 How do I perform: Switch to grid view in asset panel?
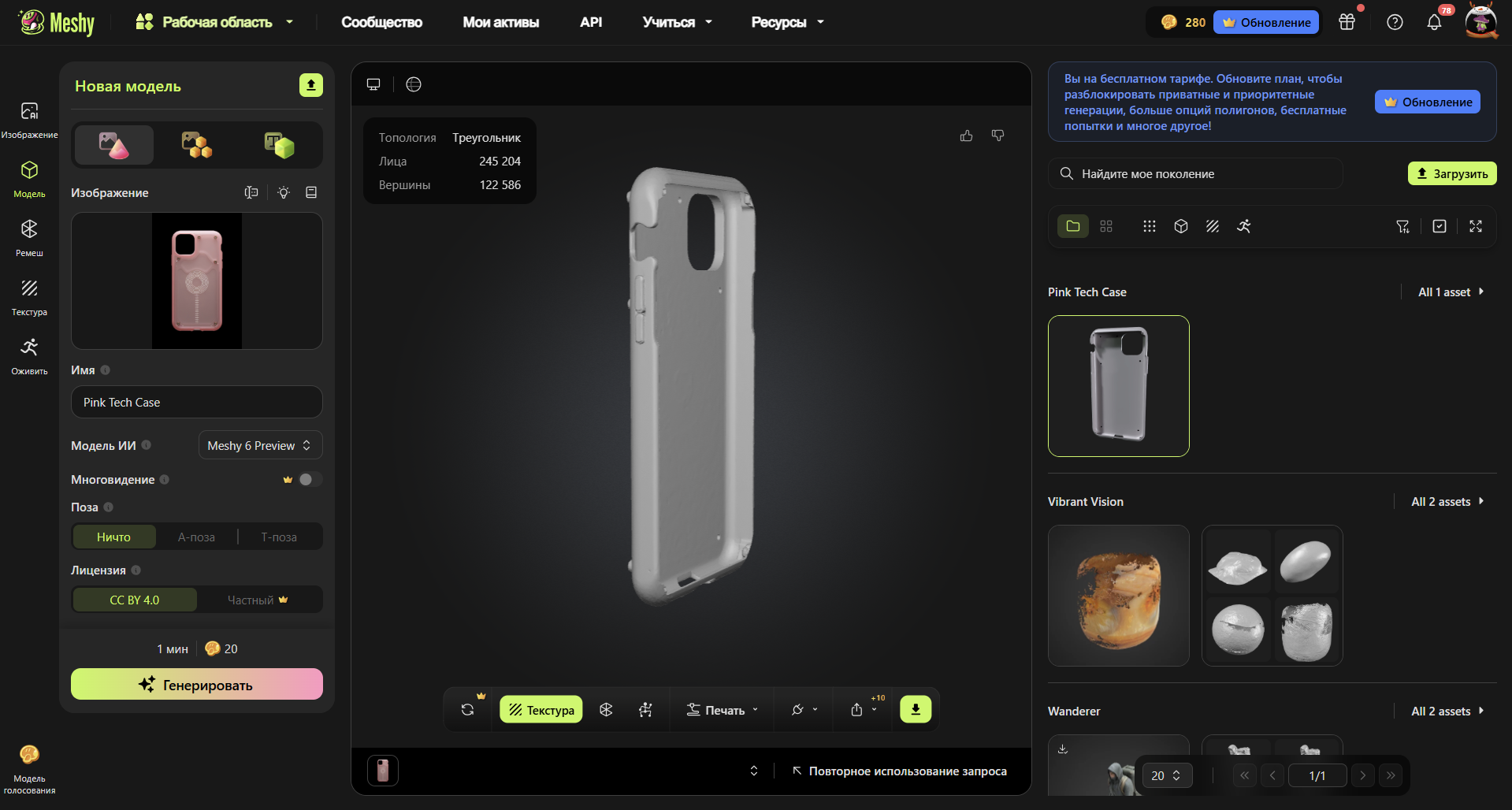point(1106,226)
